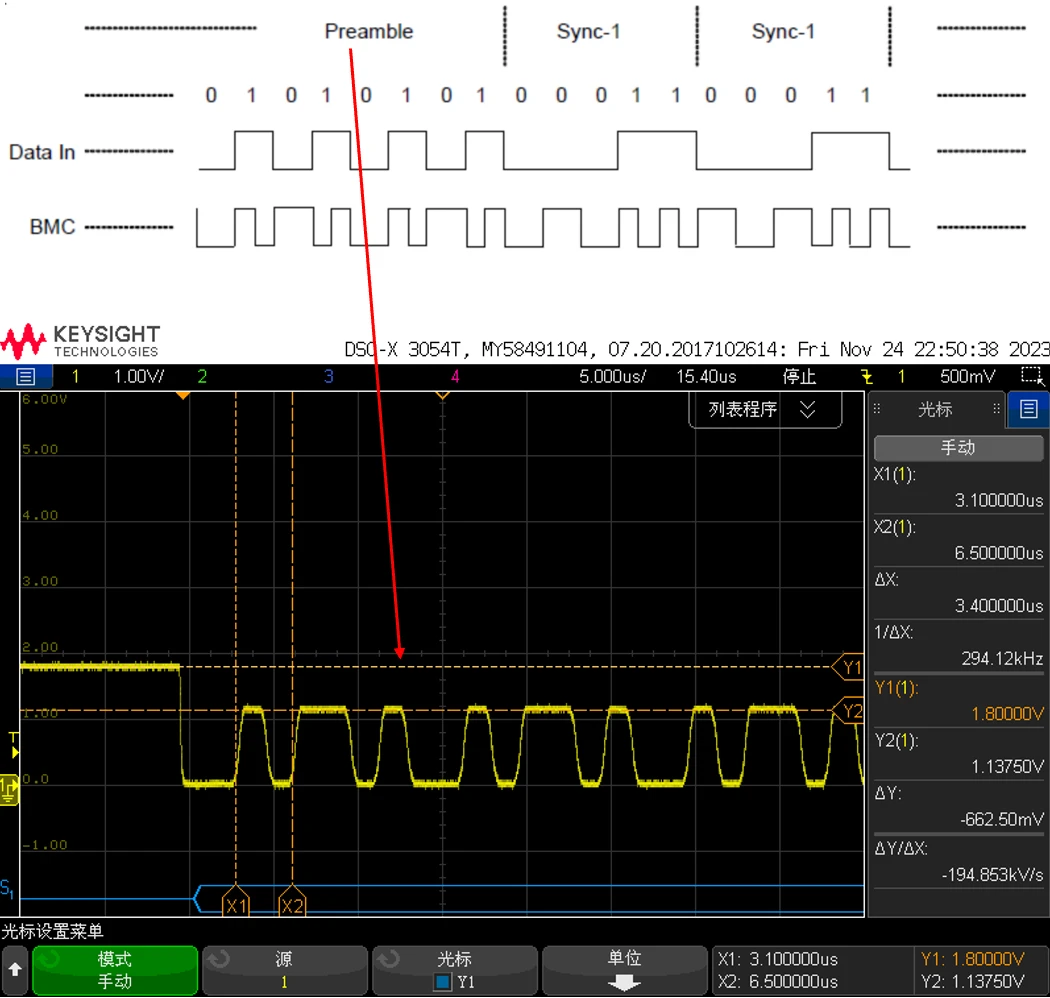Viewport: 1050px width, 998px height.
Task: Select the X2 cursor marker handle
Action: coord(292,905)
